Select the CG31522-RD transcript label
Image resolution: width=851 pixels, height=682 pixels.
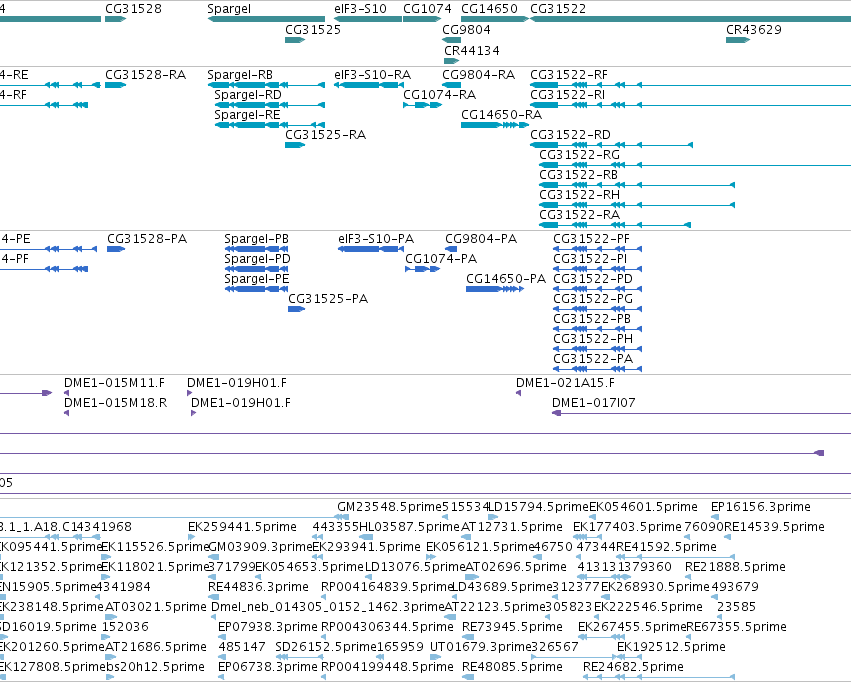tap(570, 135)
